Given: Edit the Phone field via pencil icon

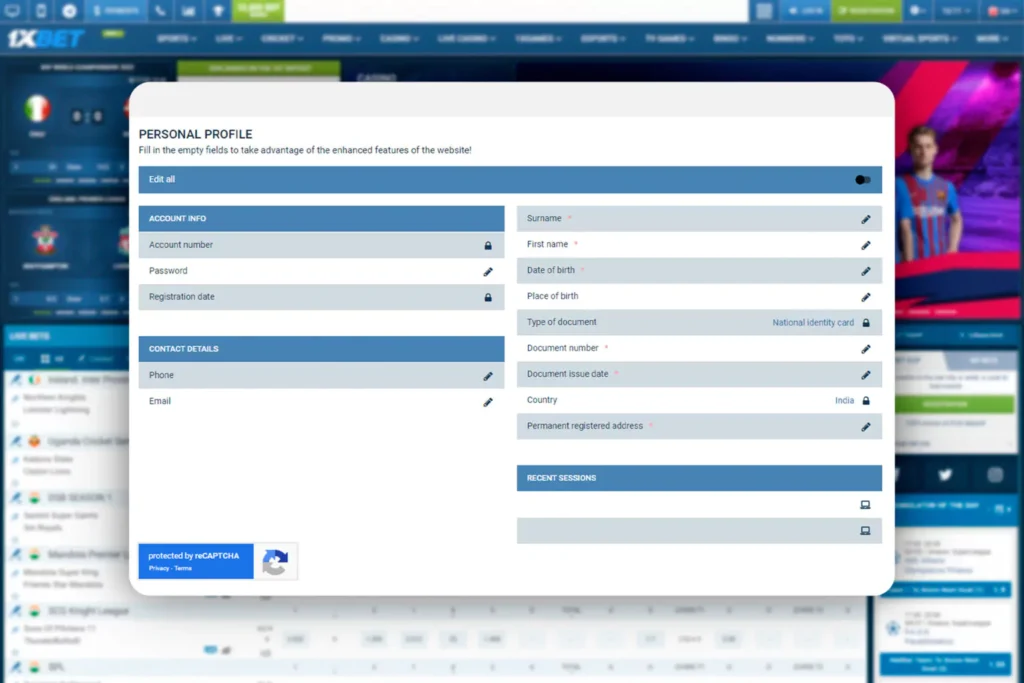Looking at the screenshot, I should tap(488, 376).
